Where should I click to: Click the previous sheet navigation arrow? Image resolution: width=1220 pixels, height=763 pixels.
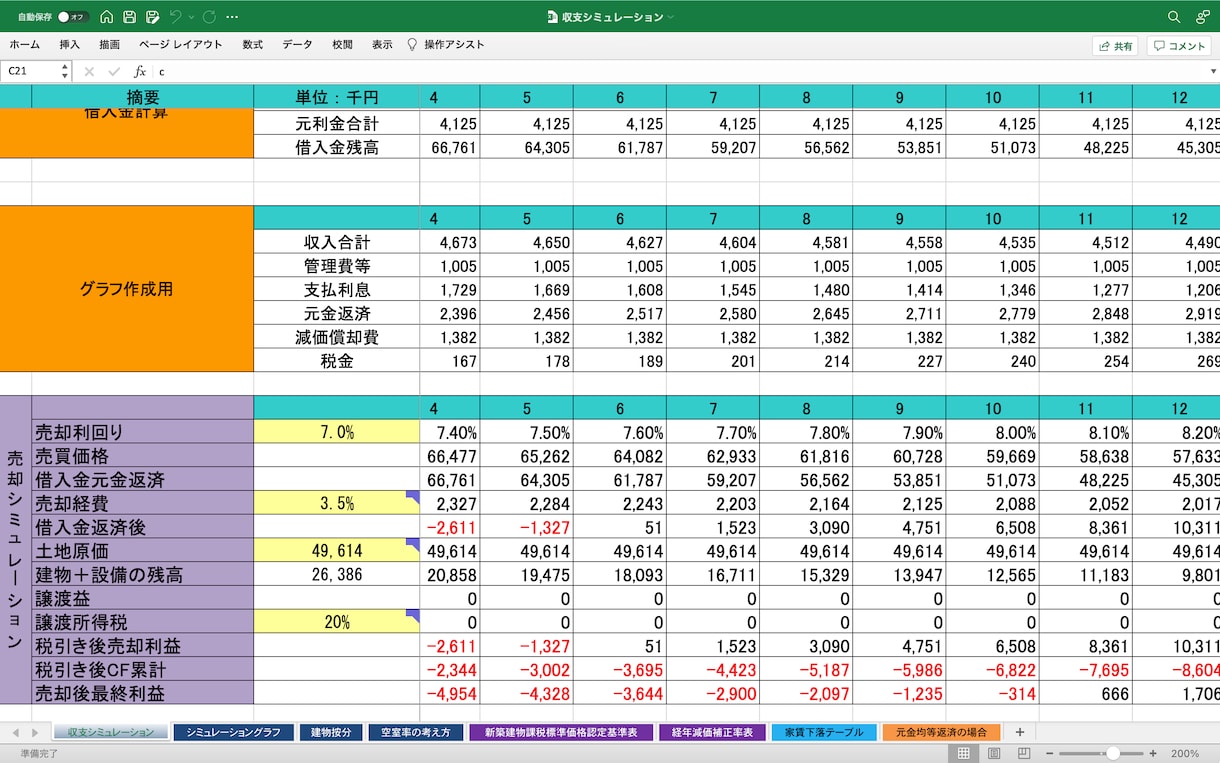coord(15,732)
